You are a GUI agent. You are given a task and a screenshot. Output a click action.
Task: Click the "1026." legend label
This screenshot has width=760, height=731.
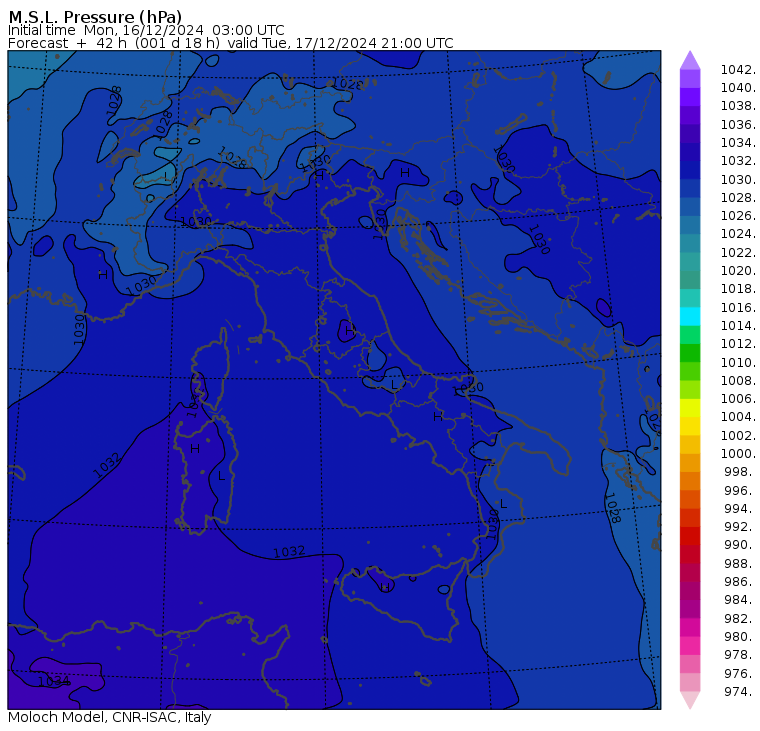pos(738,216)
